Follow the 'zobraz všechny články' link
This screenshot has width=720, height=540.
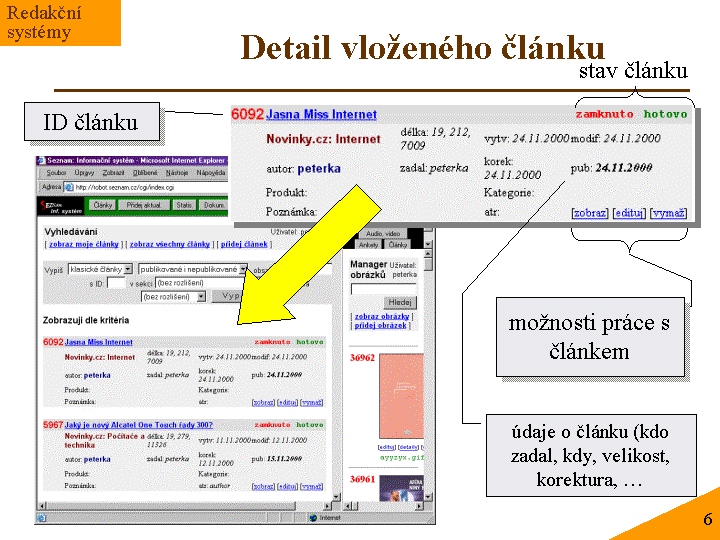(170, 244)
